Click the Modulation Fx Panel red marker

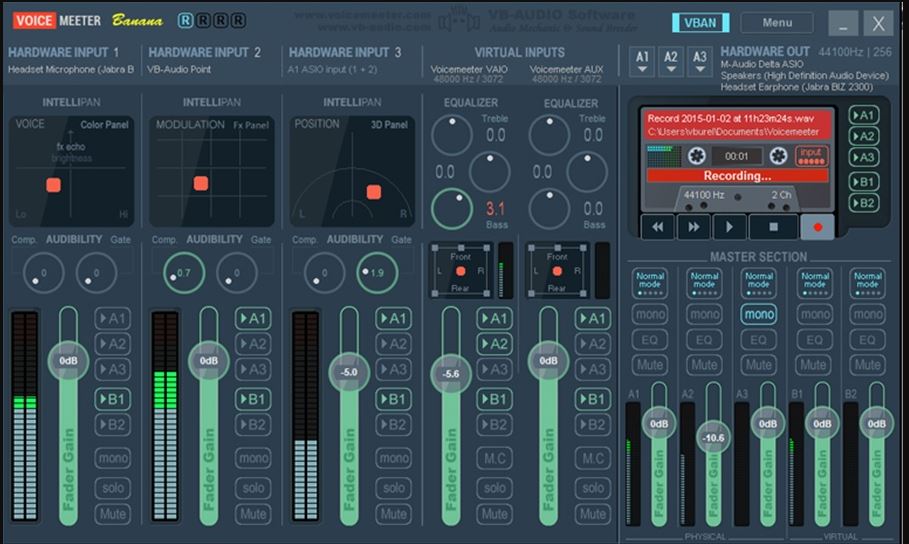(201, 183)
